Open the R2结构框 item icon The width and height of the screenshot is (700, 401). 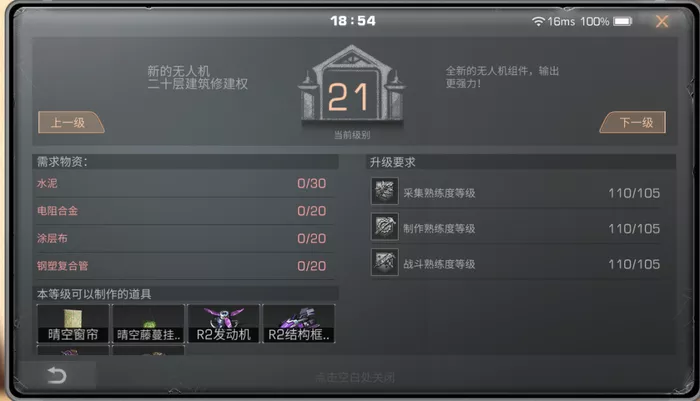point(299,324)
